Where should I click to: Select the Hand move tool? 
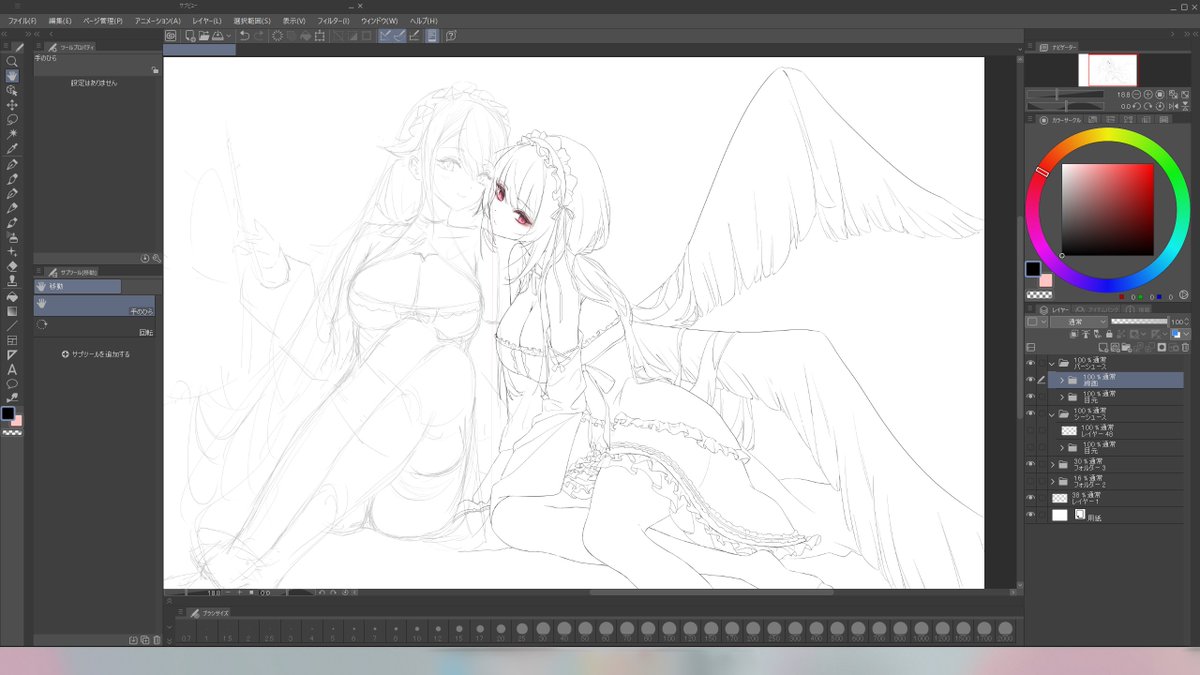12,75
